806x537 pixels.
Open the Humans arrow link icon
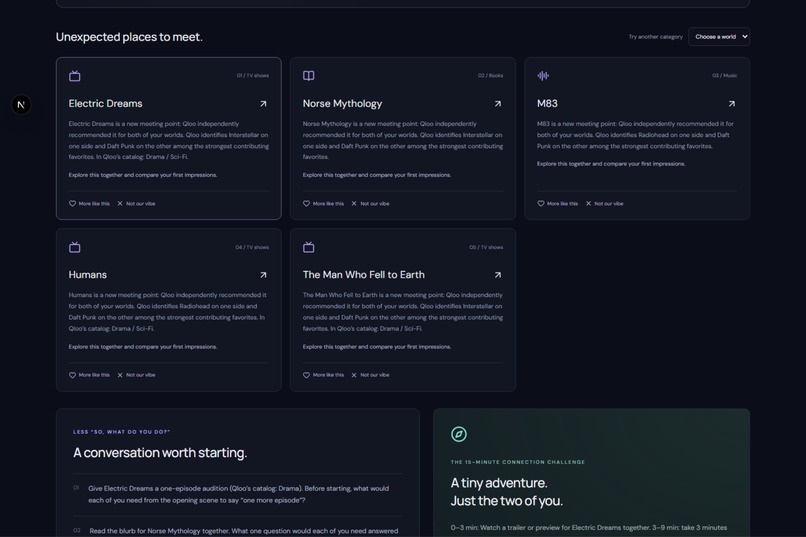263,275
